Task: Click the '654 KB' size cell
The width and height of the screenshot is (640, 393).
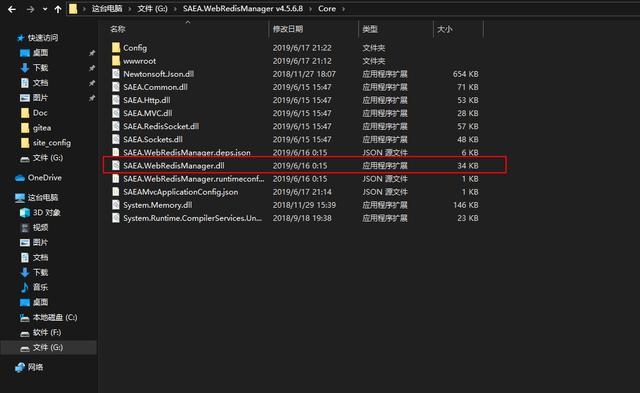Action: 465,74
